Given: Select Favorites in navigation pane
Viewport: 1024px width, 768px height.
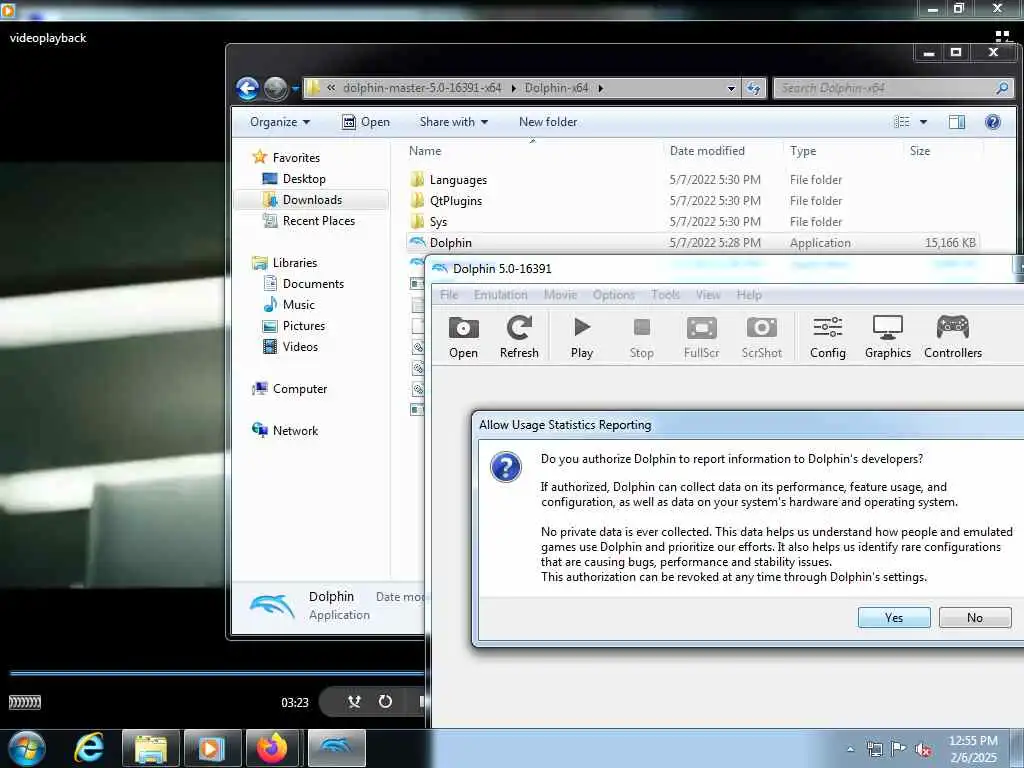Looking at the screenshot, I should [x=296, y=157].
